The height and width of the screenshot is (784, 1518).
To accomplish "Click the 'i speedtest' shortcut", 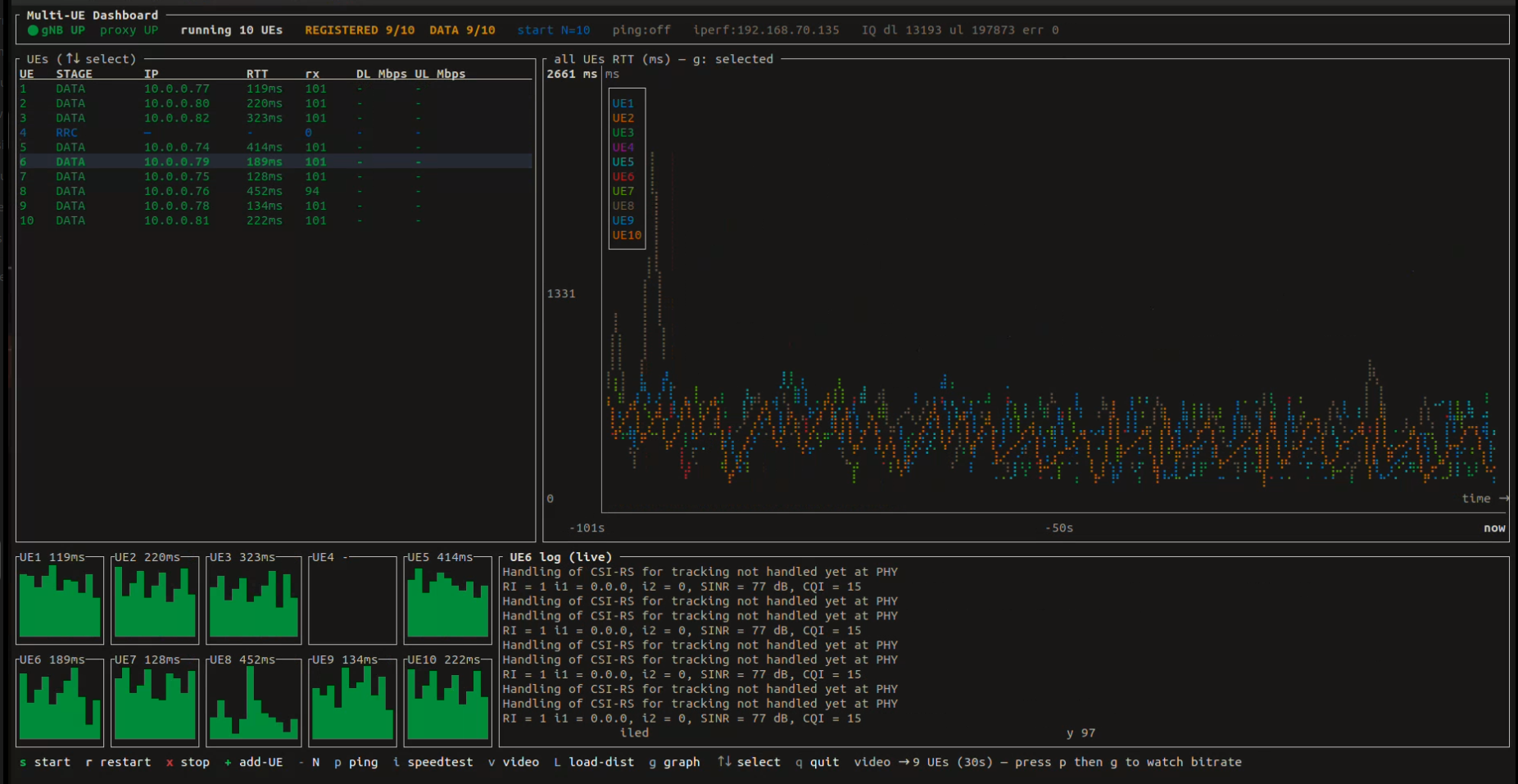I will 433,762.
